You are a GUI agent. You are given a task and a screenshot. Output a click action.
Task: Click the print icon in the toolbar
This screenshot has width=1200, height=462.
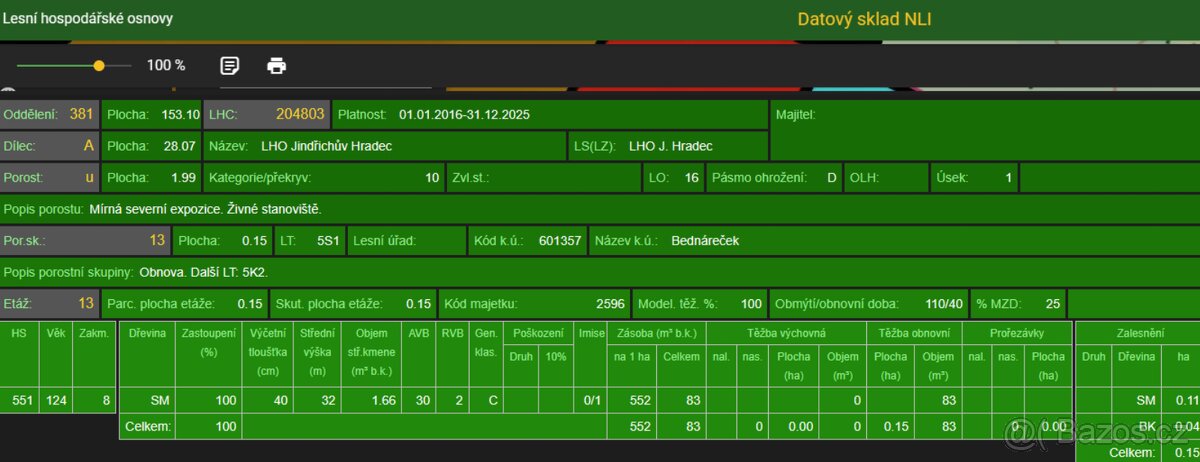click(x=277, y=66)
